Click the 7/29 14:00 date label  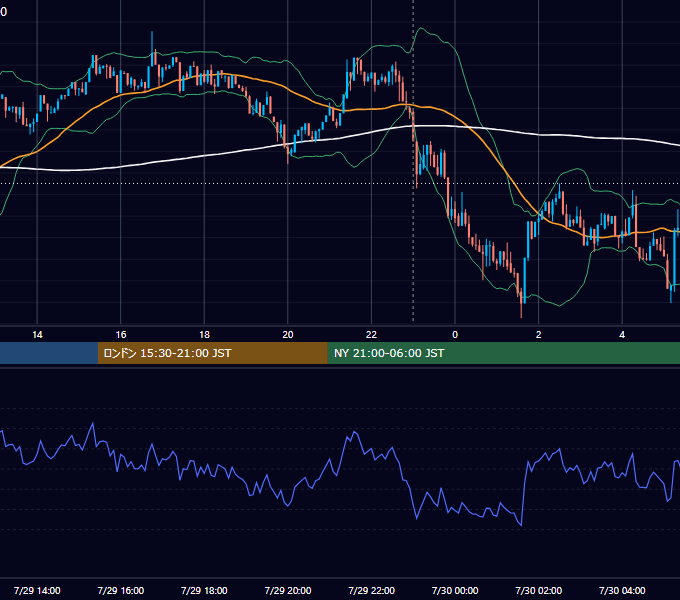pos(37,590)
